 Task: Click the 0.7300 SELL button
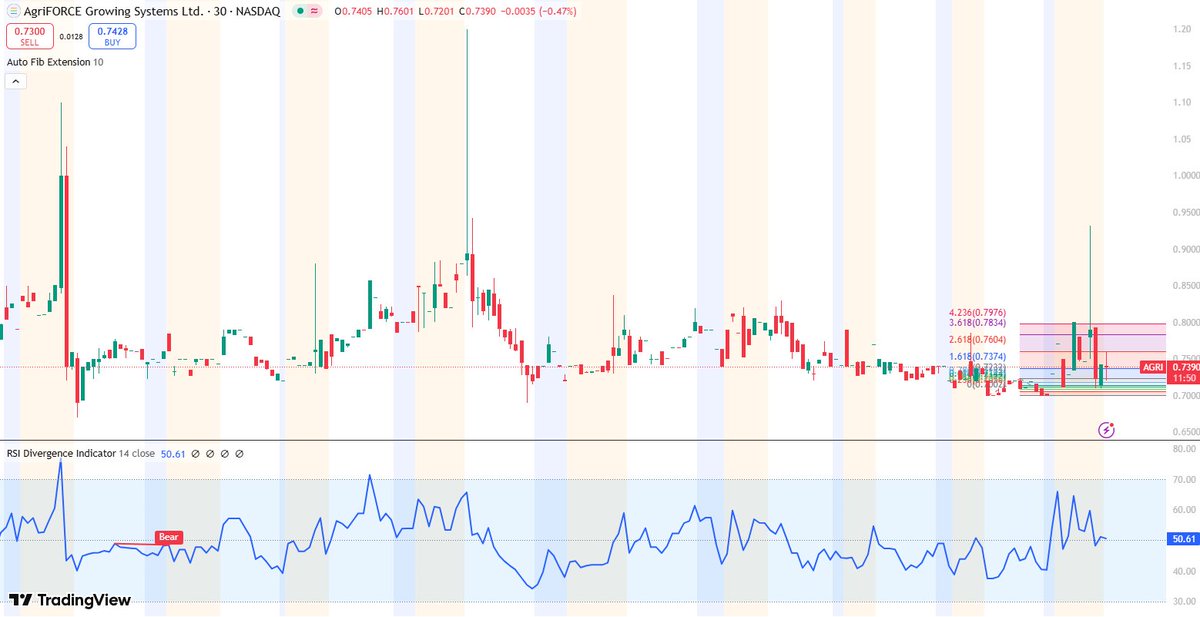[28, 37]
